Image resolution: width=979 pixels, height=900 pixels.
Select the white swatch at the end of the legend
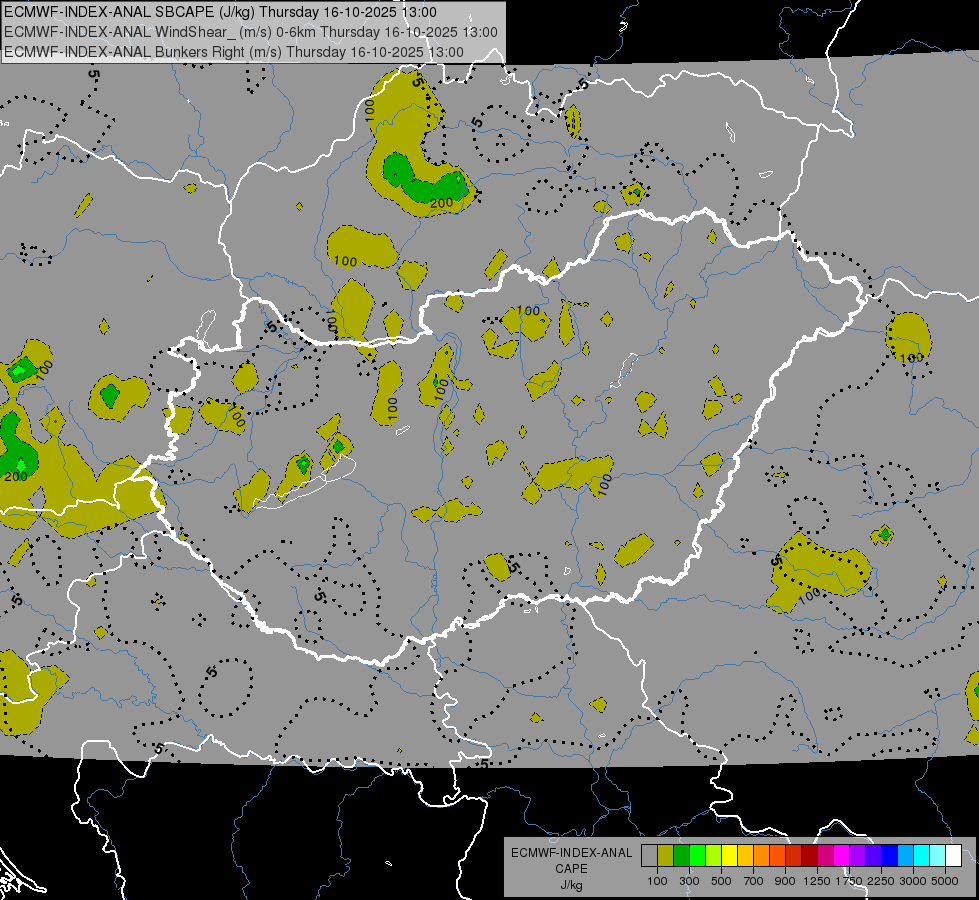point(954,855)
